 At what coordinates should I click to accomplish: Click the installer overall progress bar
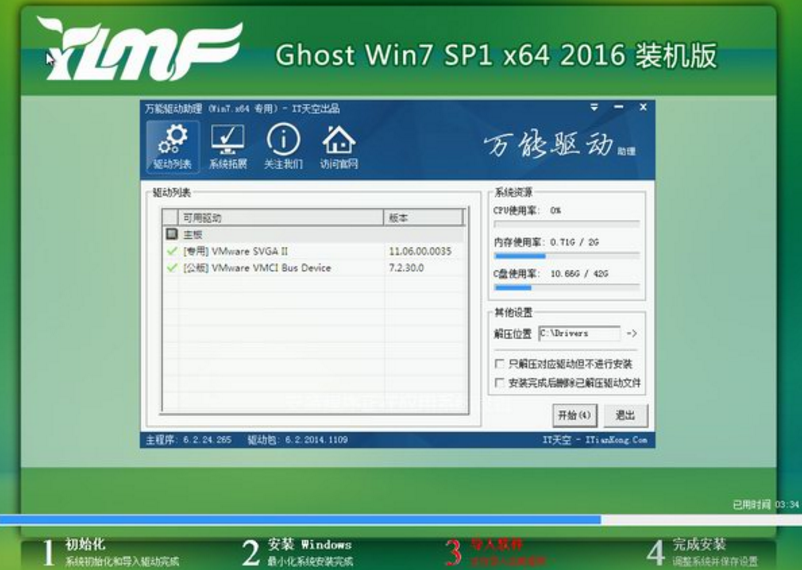(x=401, y=520)
